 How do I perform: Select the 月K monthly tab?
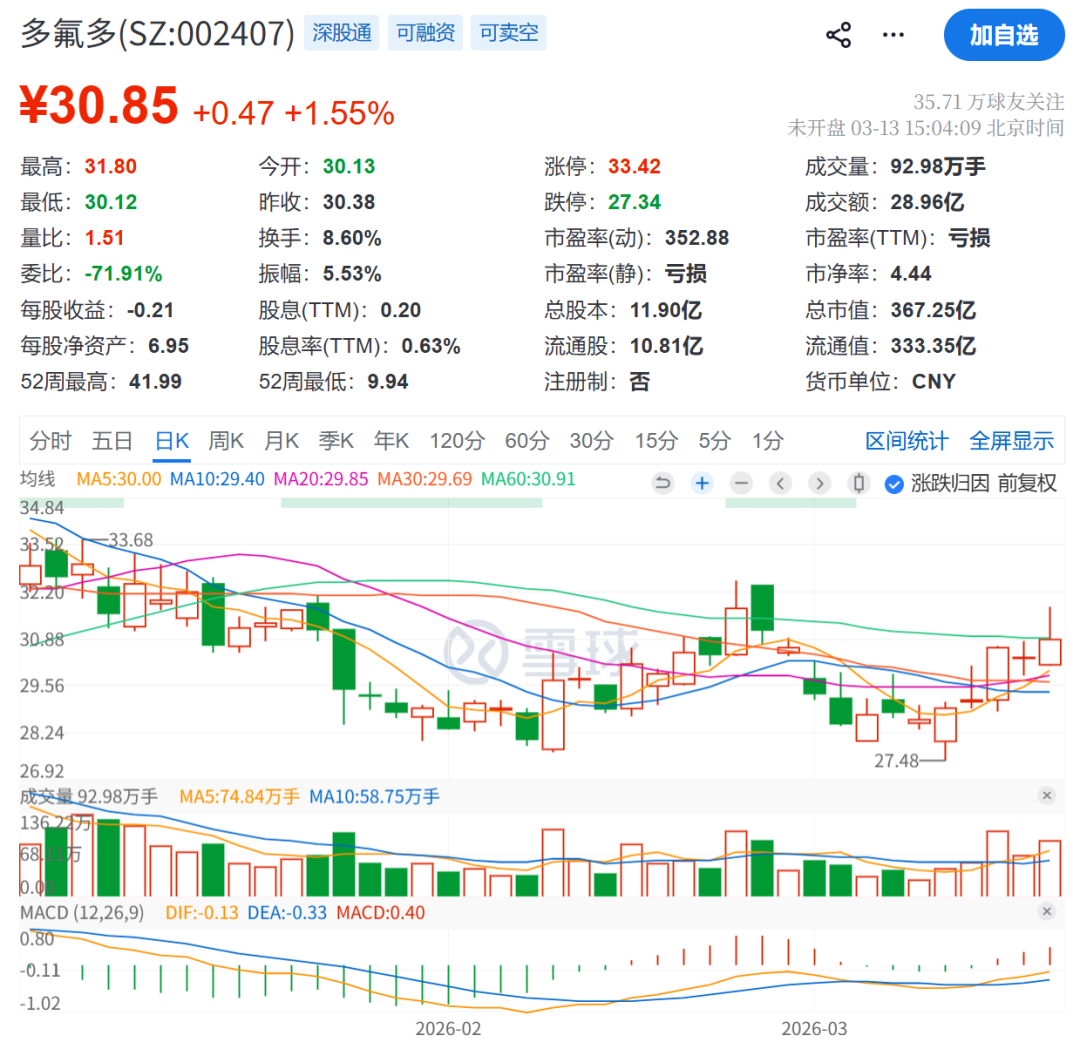pyautogui.click(x=281, y=440)
